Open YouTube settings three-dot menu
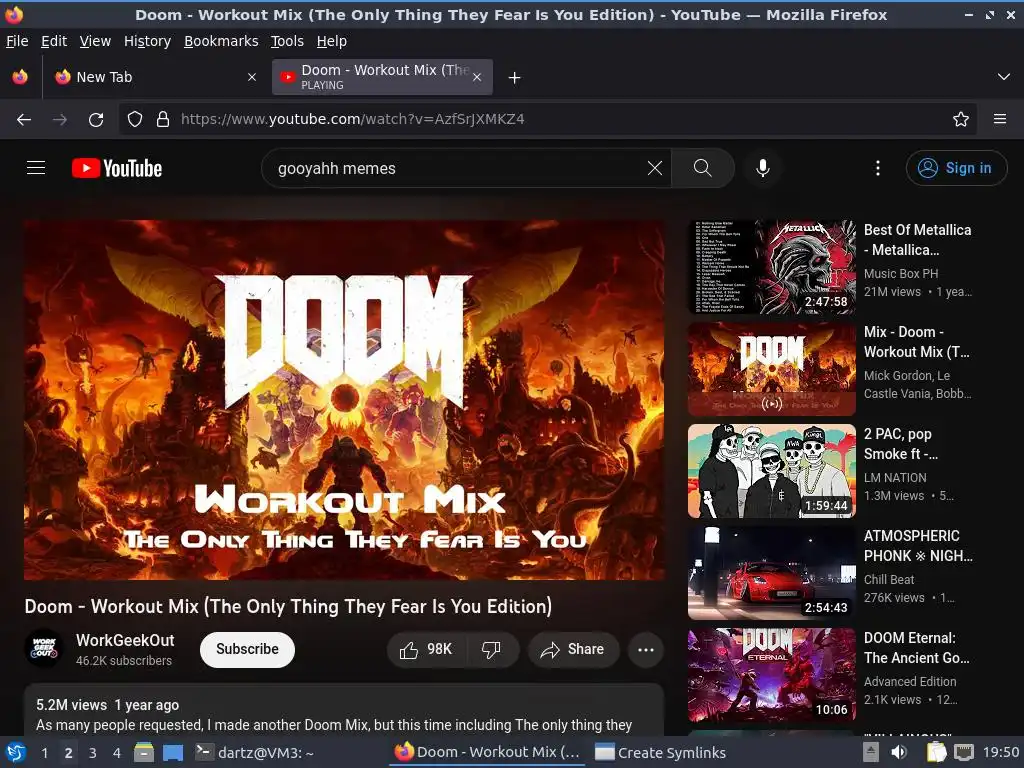 878,168
